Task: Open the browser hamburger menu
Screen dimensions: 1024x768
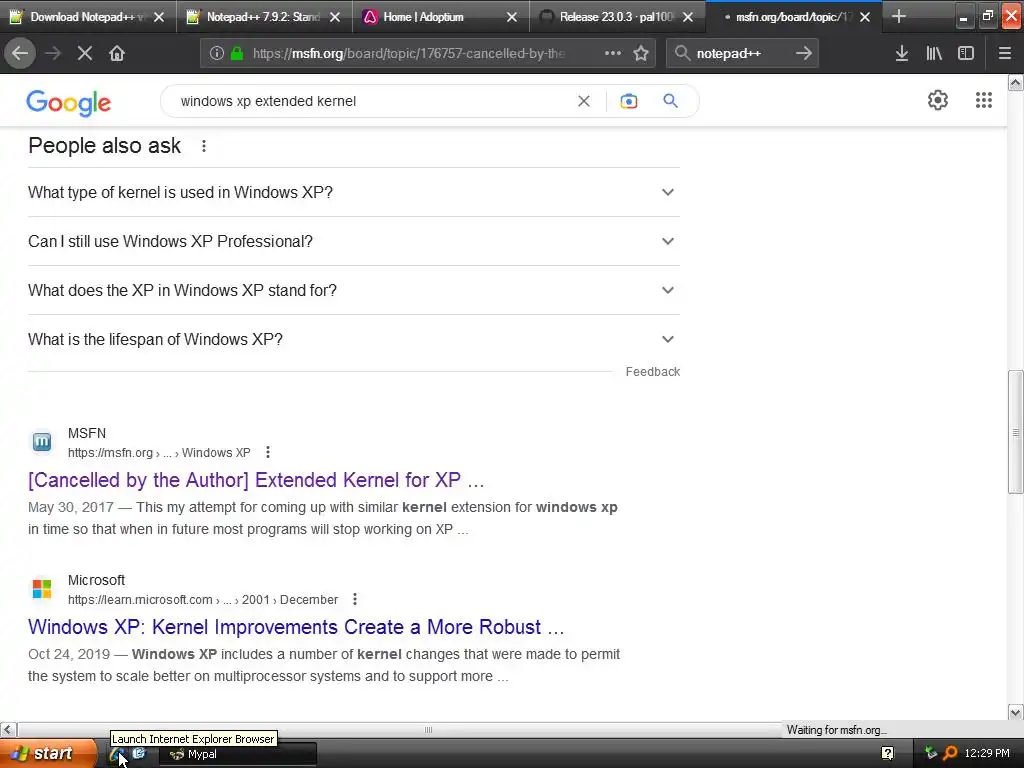Action: pos(1005,54)
